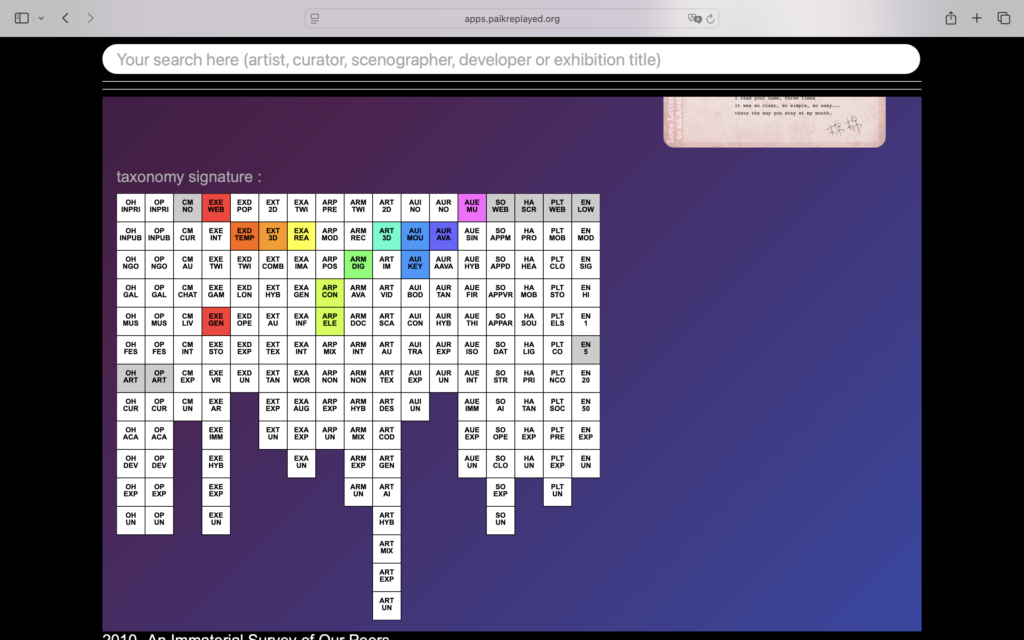Screen dimensions: 1024x640
Task: Show the tab overview
Action: click(1004, 18)
